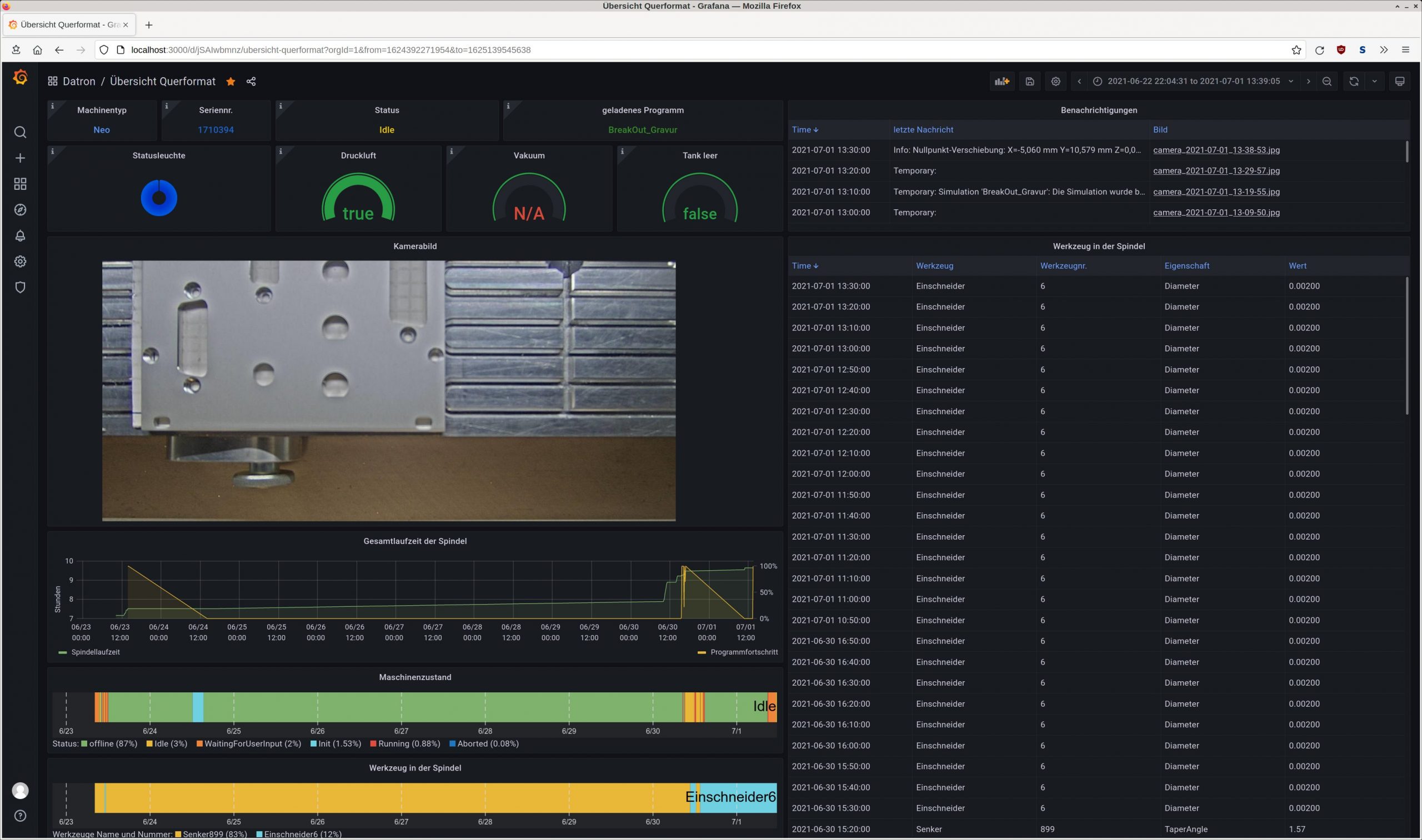Click the Add panel icon
Image resolution: width=1422 pixels, height=840 pixels.
tap(1002, 82)
